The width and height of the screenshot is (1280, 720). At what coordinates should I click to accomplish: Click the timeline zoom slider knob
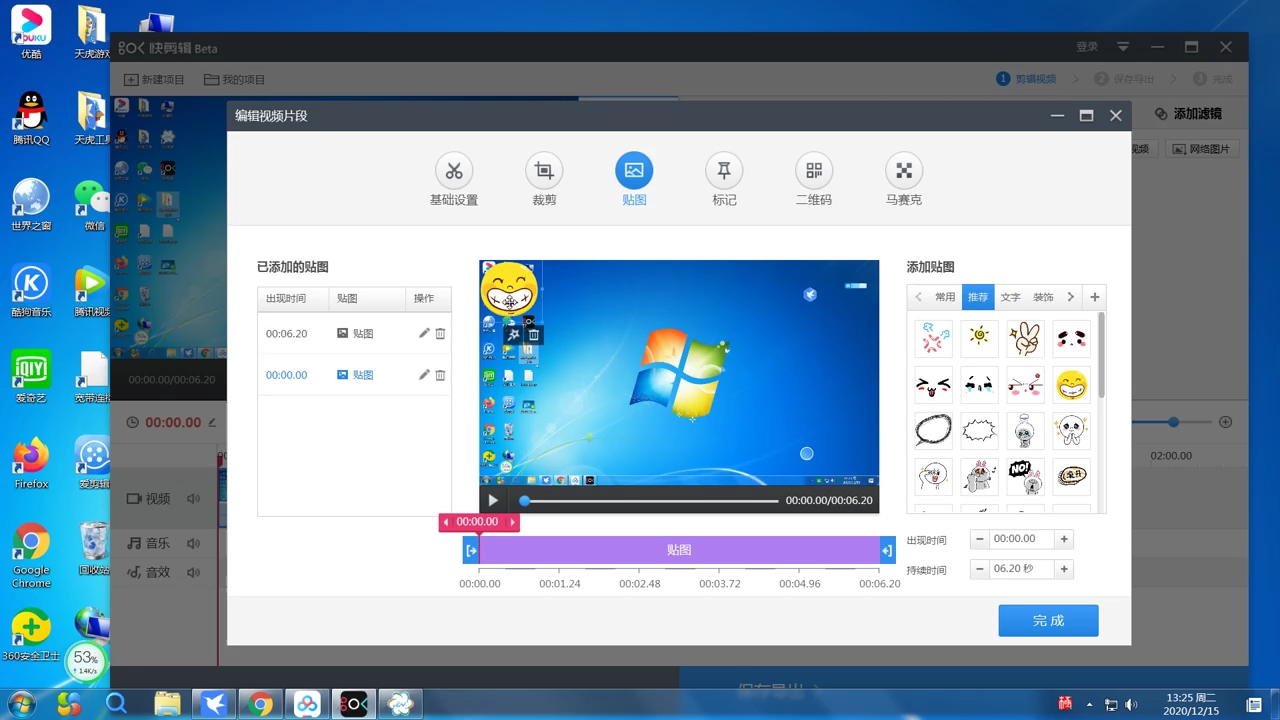coord(1173,422)
